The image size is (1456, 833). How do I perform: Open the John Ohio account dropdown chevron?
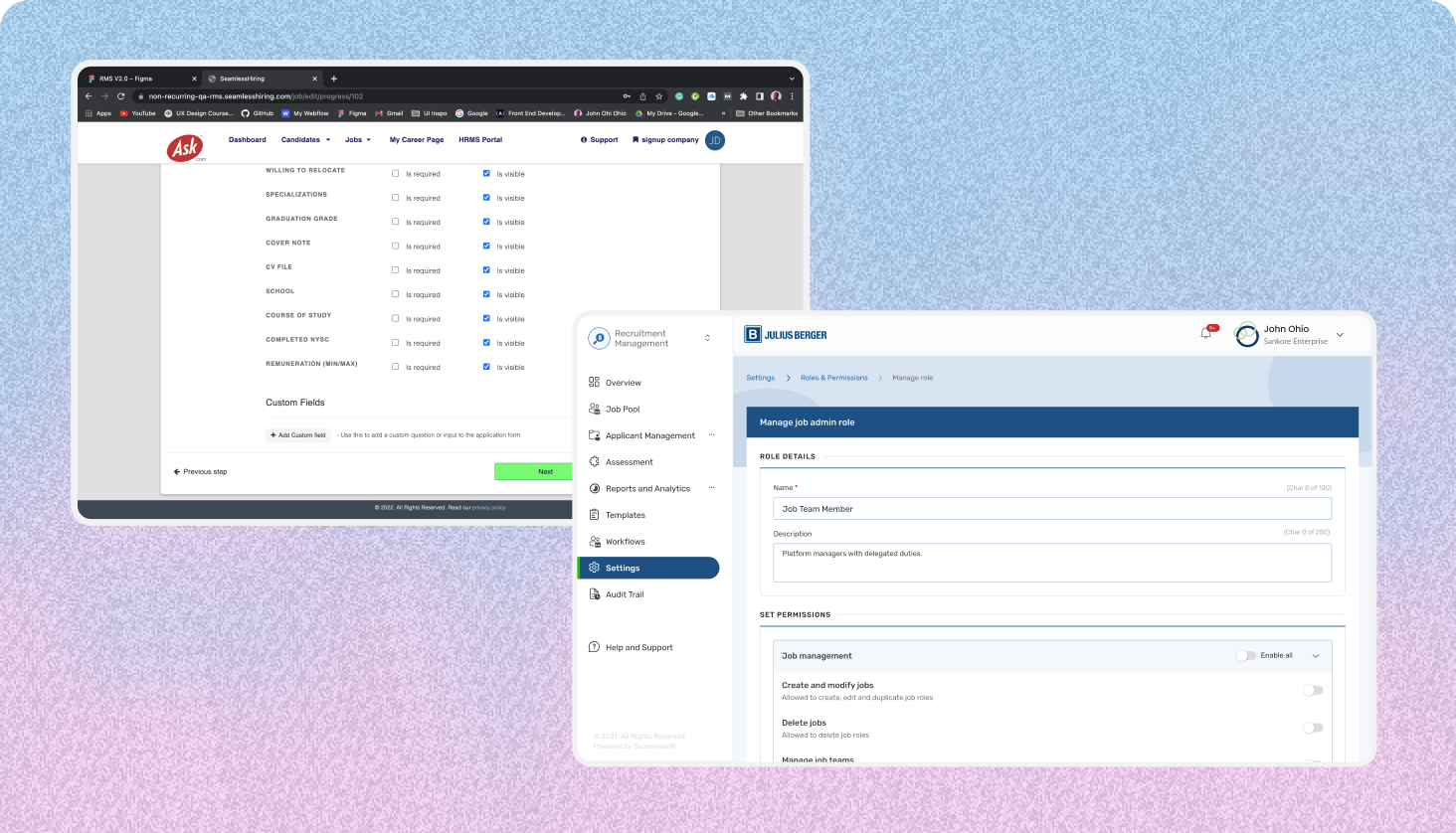point(1340,335)
